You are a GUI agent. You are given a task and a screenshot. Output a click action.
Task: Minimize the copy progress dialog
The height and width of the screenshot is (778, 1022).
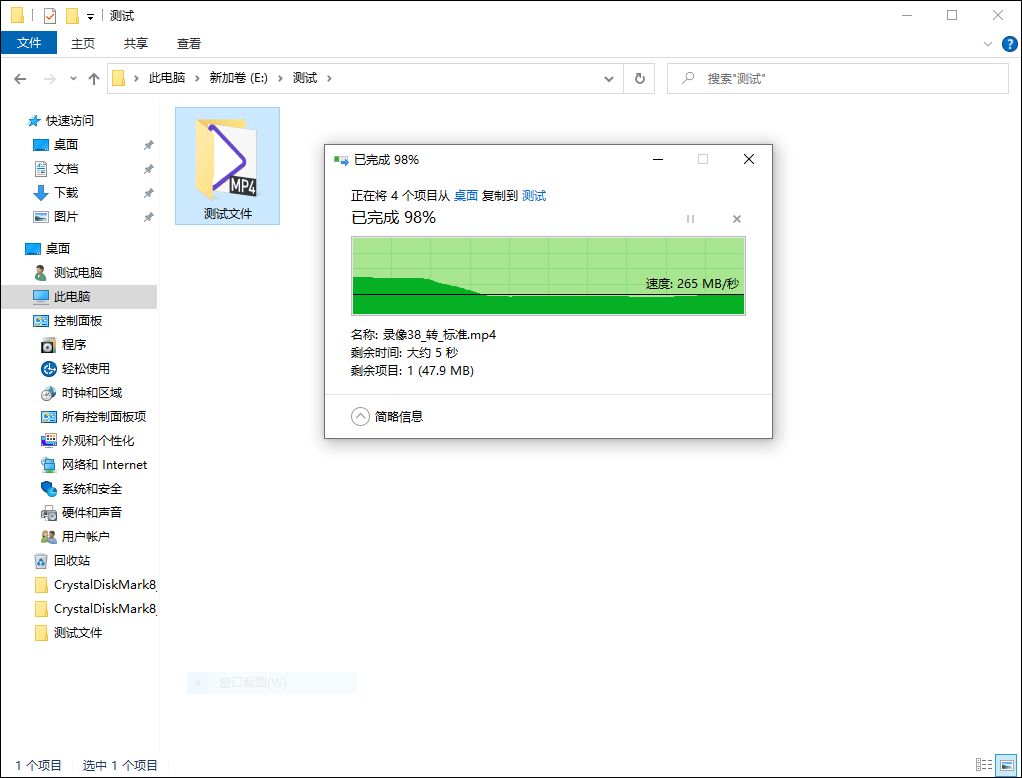click(658, 160)
